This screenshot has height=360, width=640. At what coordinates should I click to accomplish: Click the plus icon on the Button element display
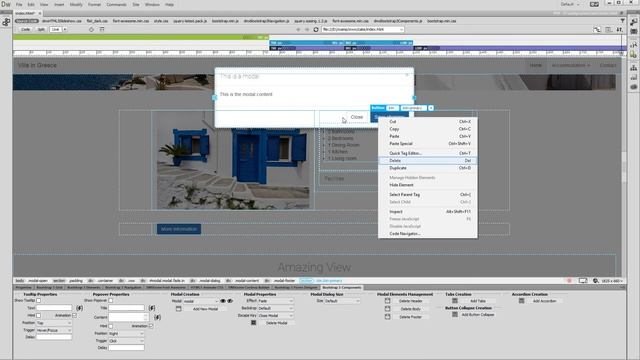point(431,108)
